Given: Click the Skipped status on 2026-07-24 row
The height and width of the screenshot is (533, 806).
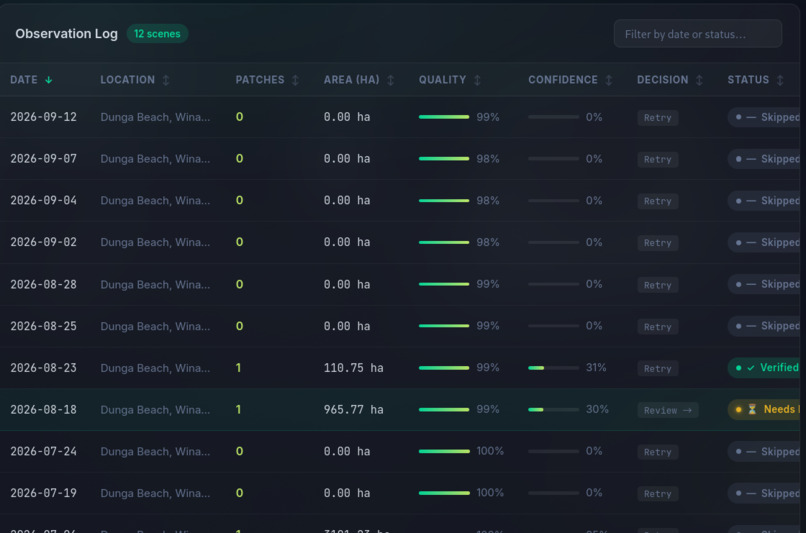Looking at the screenshot, I should coord(764,451).
